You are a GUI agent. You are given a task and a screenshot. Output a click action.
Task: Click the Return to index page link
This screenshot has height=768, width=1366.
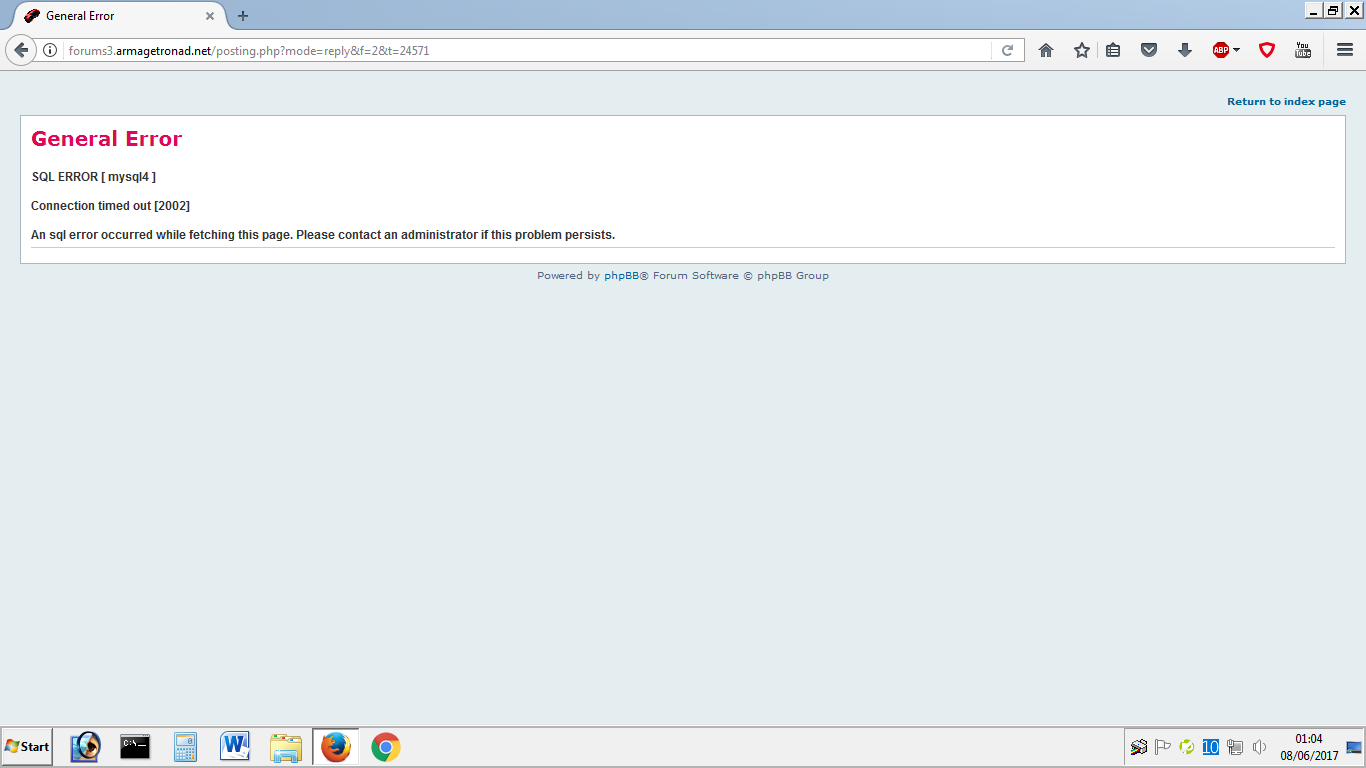[1286, 102]
